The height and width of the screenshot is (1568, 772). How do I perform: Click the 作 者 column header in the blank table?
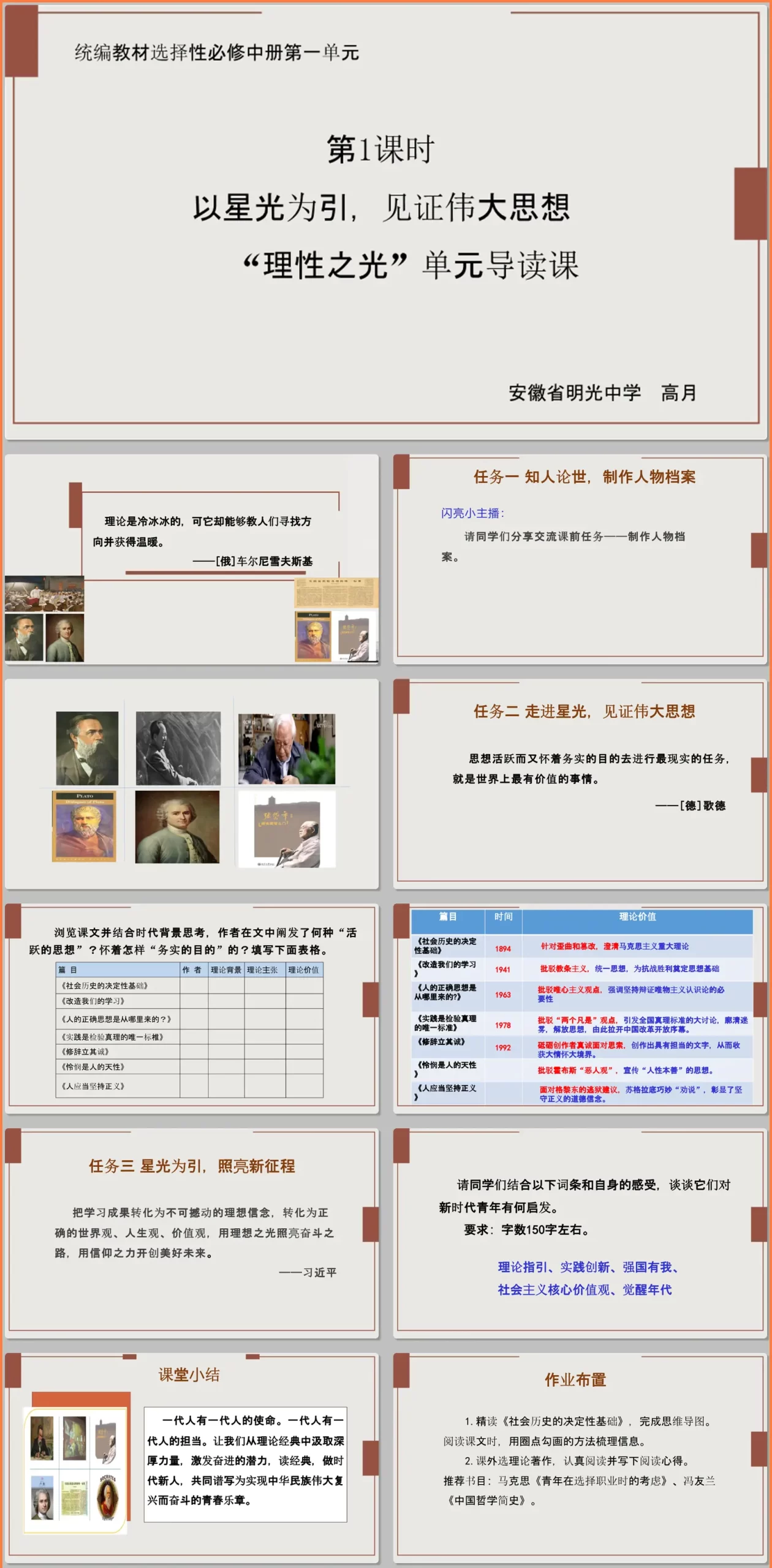click(x=194, y=970)
